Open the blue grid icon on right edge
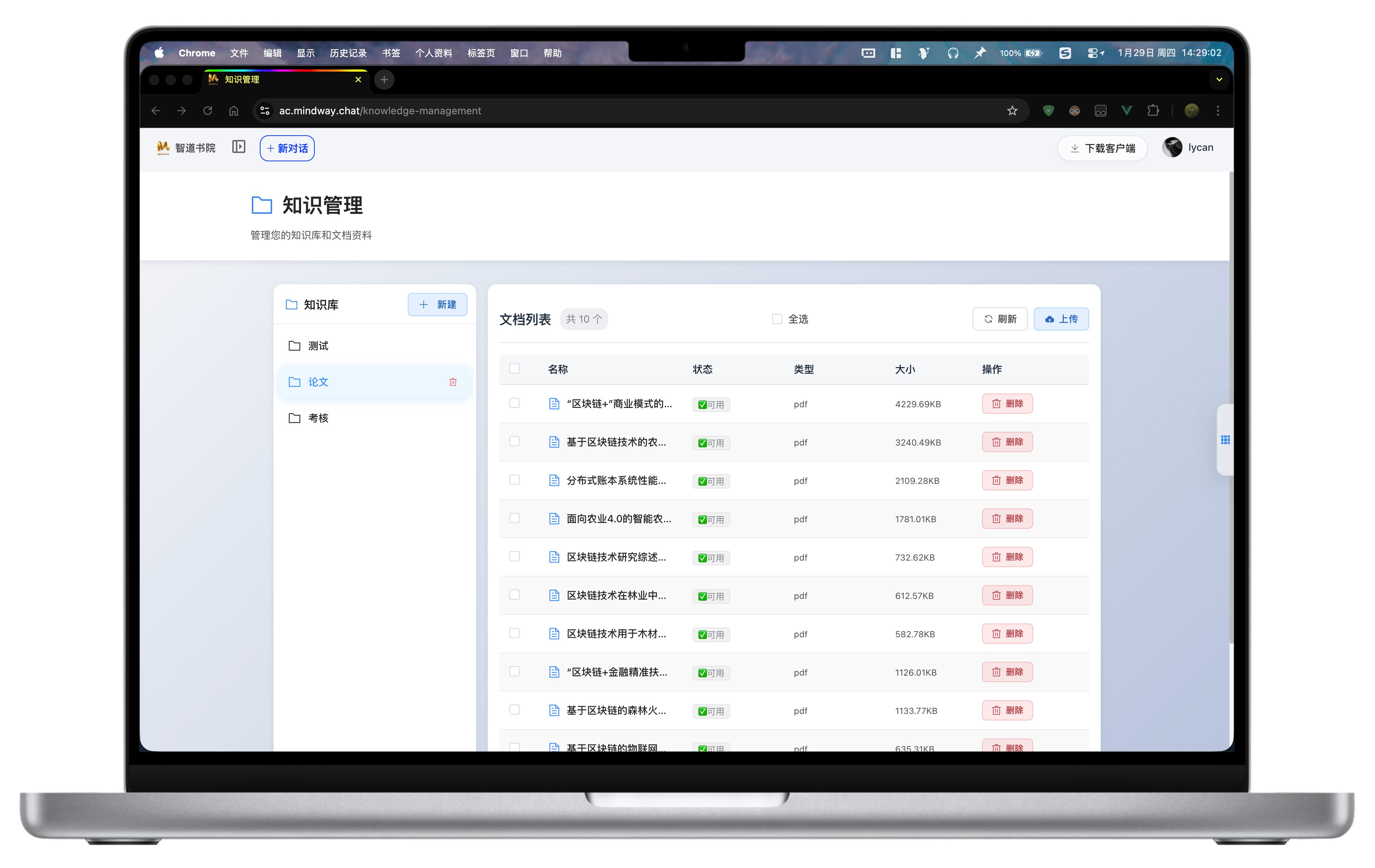Screen dimensions: 1375x868 [x=1226, y=440]
